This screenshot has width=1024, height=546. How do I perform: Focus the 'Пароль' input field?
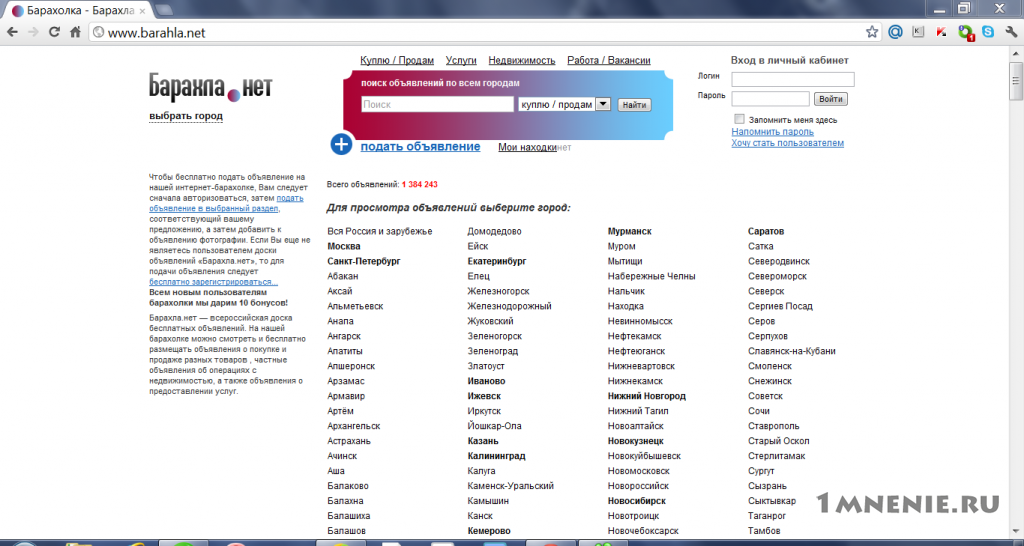pos(771,99)
